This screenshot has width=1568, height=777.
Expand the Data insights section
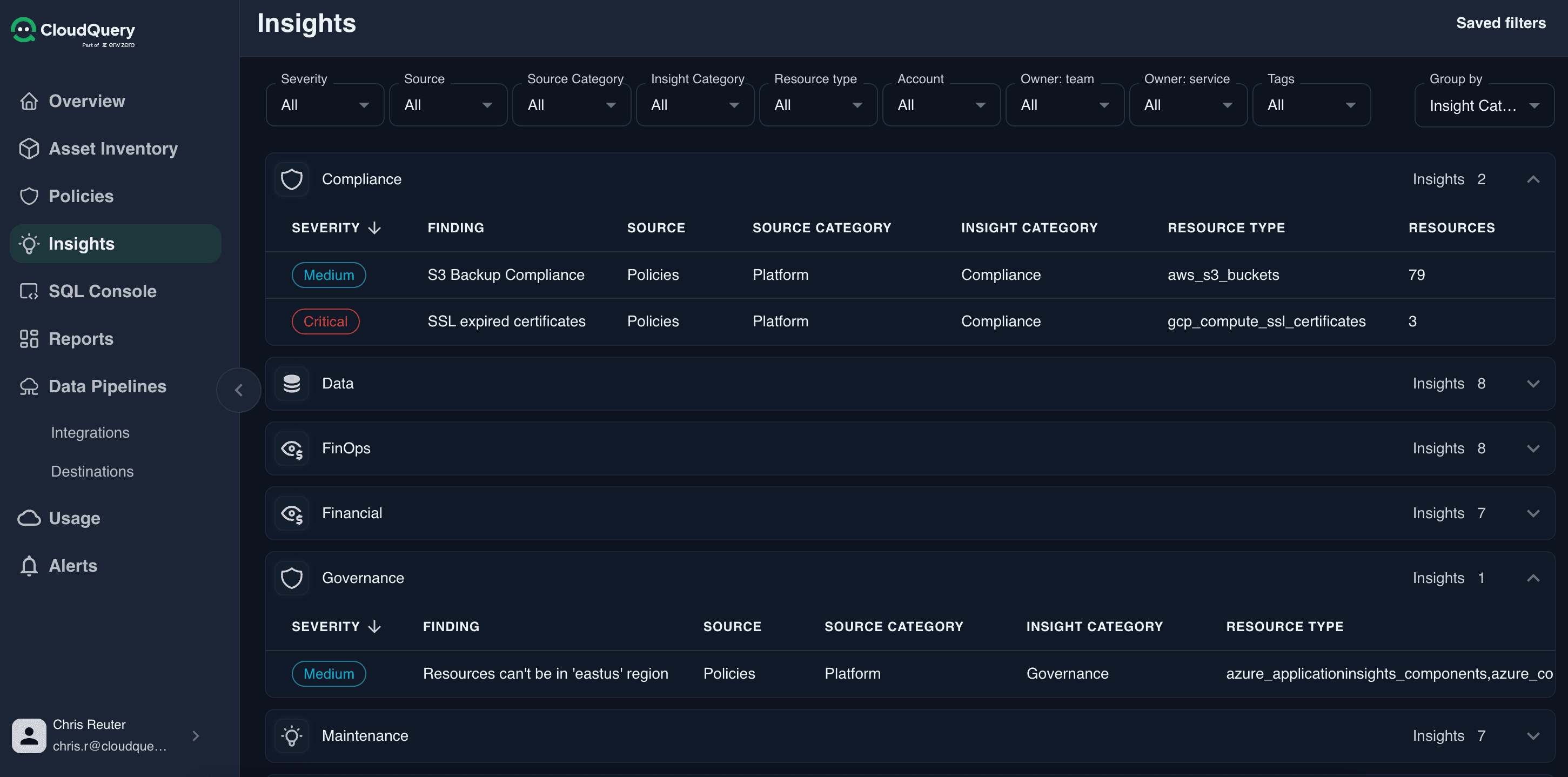point(1534,384)
